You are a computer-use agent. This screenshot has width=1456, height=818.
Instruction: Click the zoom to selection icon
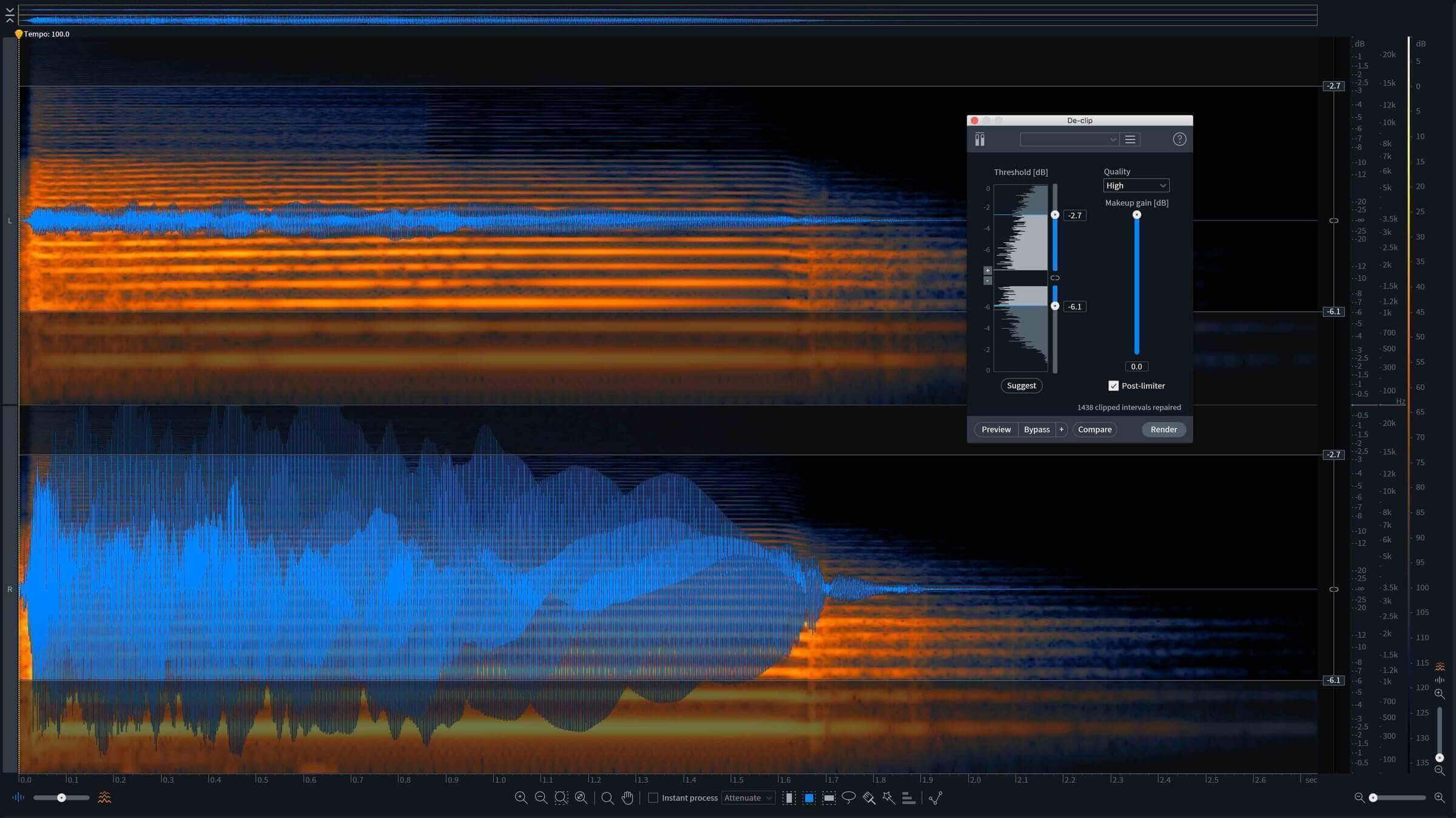pyautogui.click(x=561, y=798)
